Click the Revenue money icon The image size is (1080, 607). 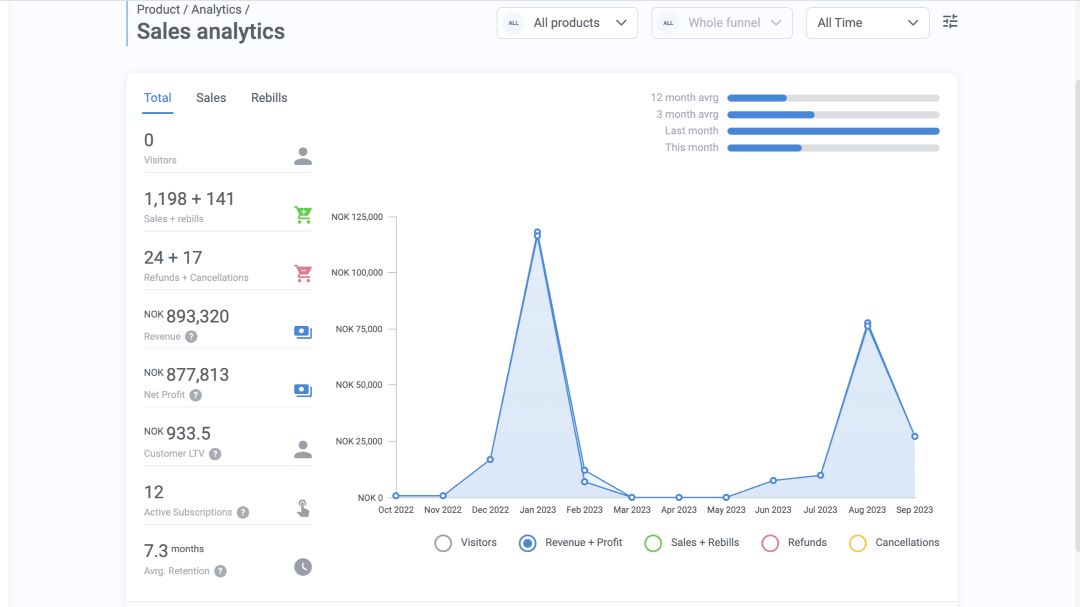pyautogui.click(x=303, y=332)
